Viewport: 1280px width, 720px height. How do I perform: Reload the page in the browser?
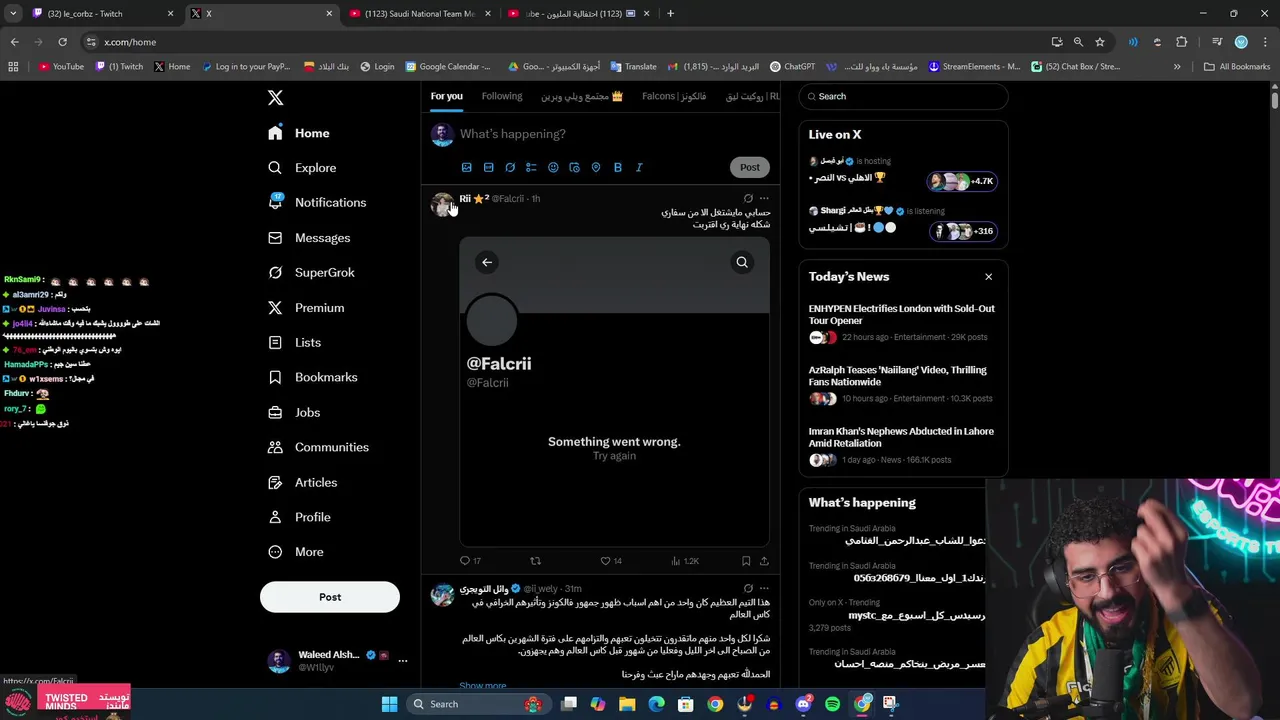[x=62, y=42]
